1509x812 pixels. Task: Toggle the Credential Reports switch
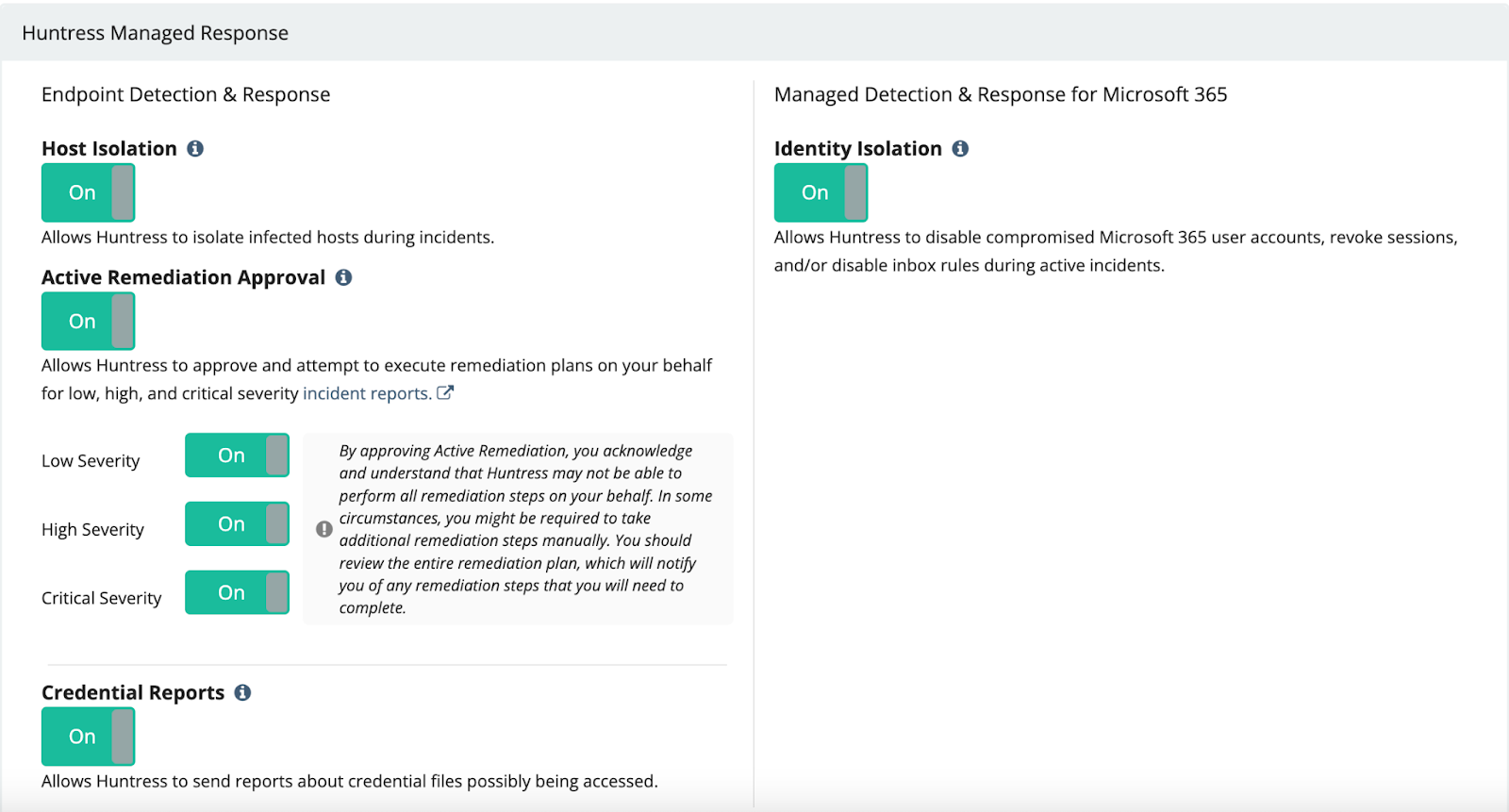tap(88, 737)
